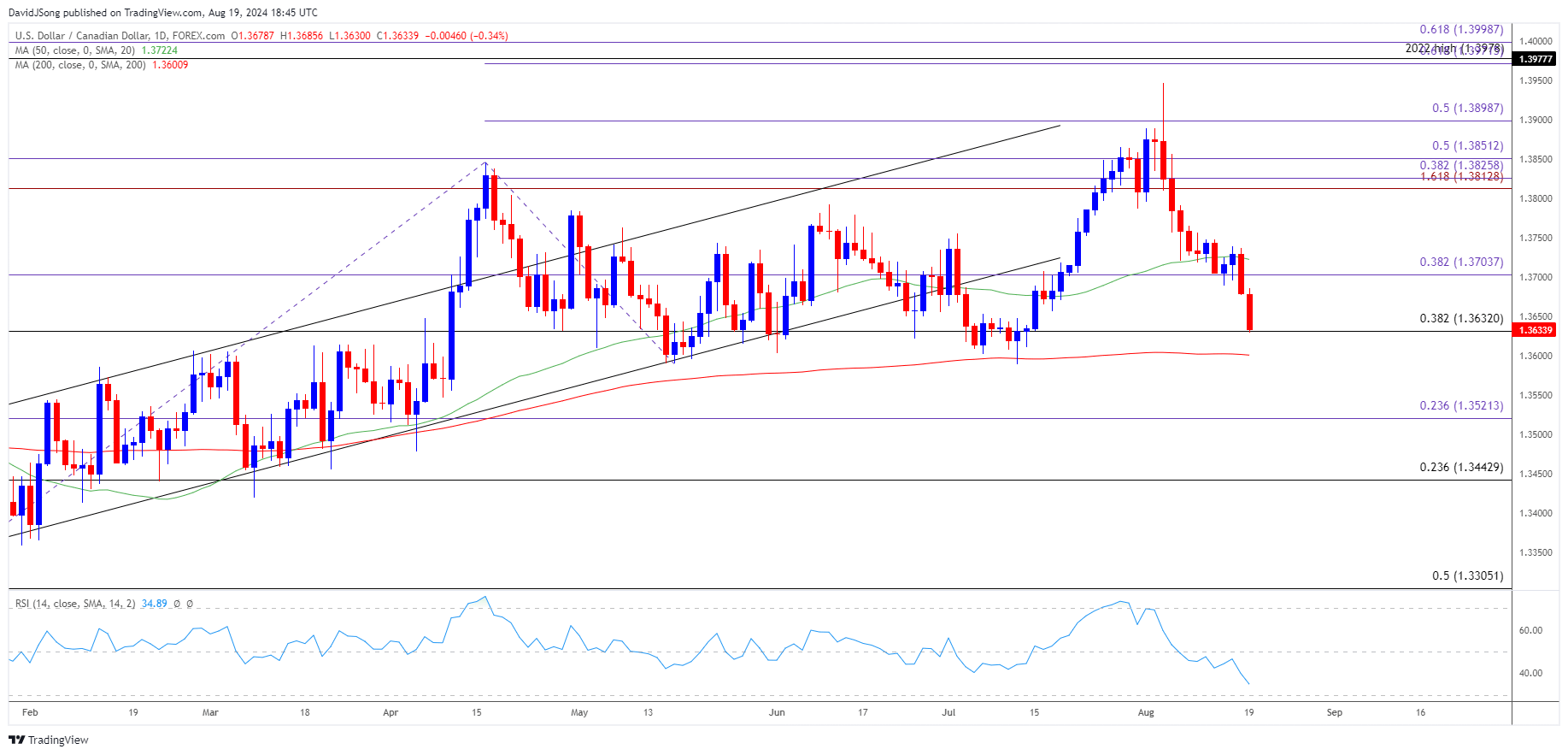Click the 1.618 (1.38128) Fibonacci label

point(1461,177)
